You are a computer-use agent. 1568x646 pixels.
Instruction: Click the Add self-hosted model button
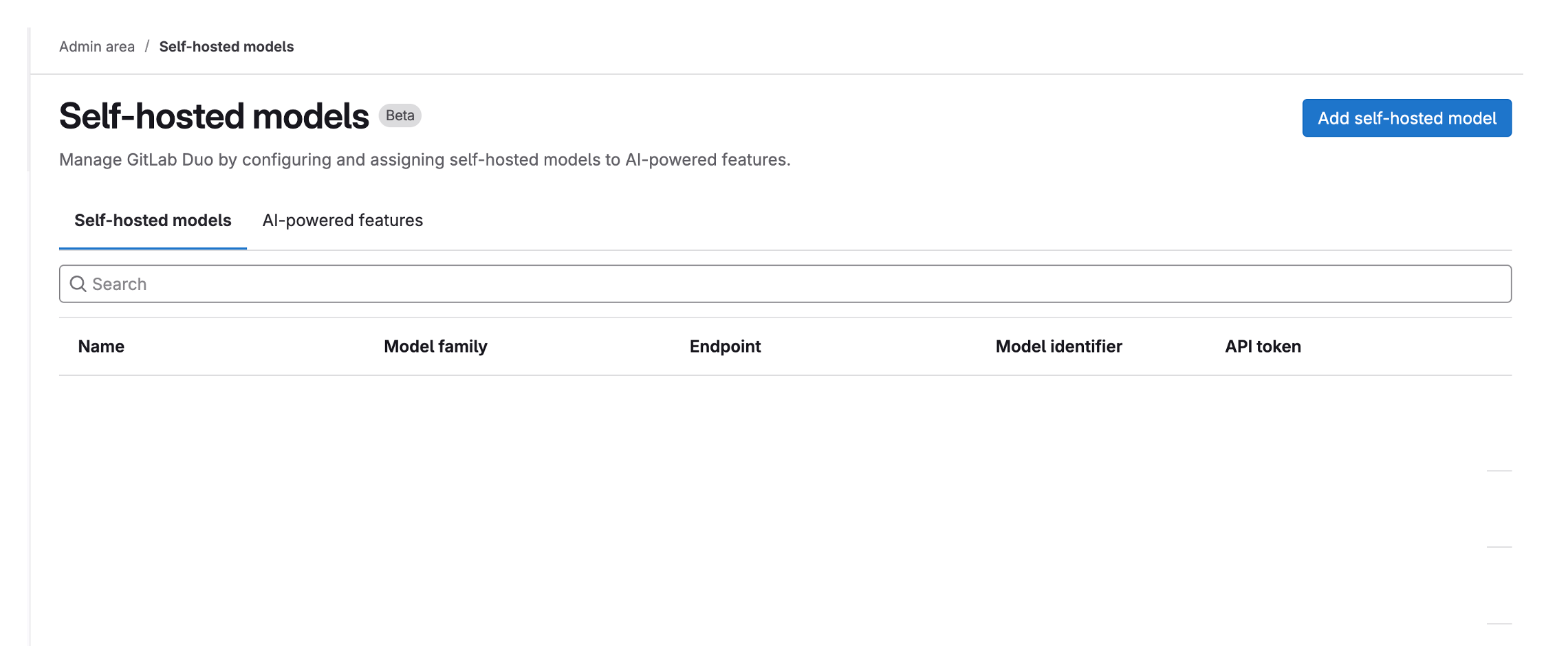click(x=1406, y=118)
